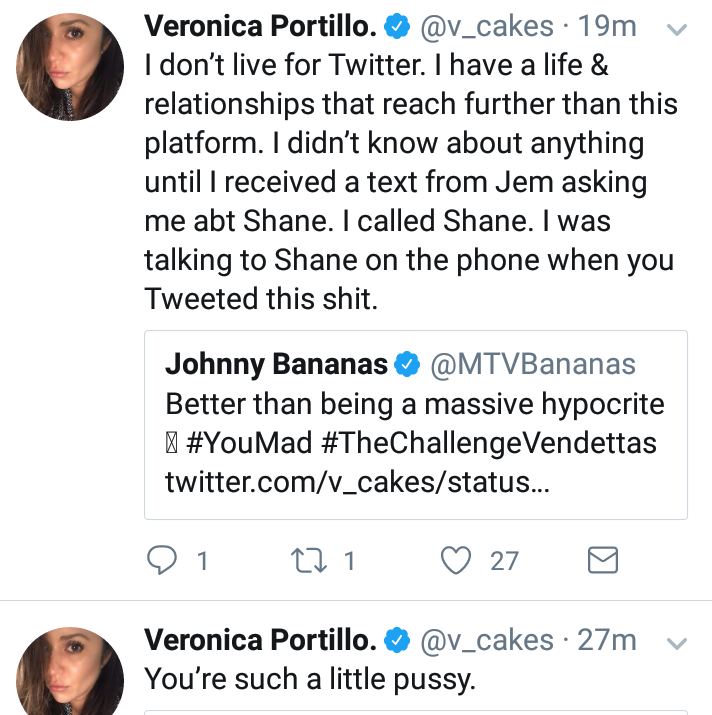712x715 pixels.
Task: Like the tweet with the heart icon
Action: click(x=456, y=560)
